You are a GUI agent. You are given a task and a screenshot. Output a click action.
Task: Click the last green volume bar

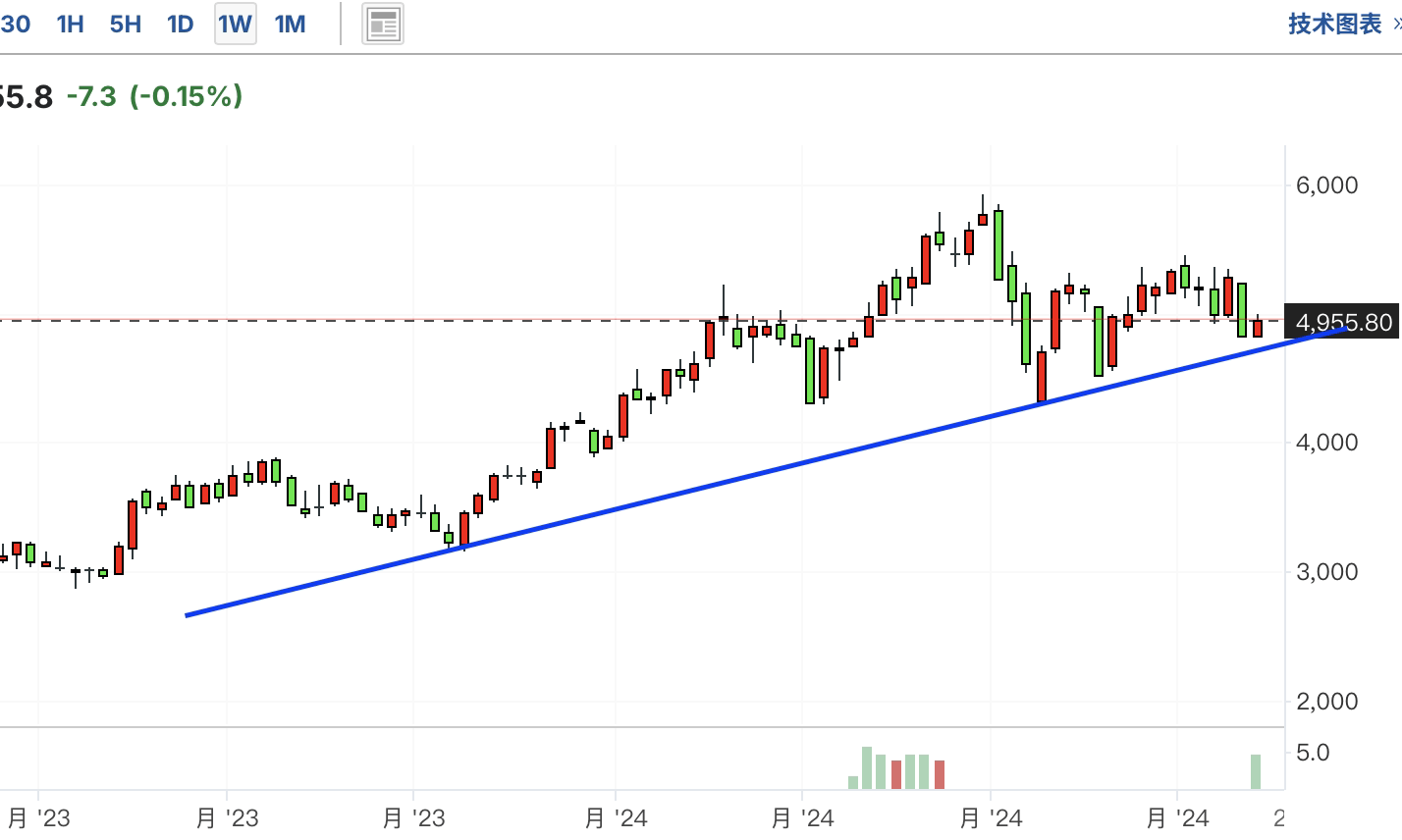click(x=1256, y=771)
